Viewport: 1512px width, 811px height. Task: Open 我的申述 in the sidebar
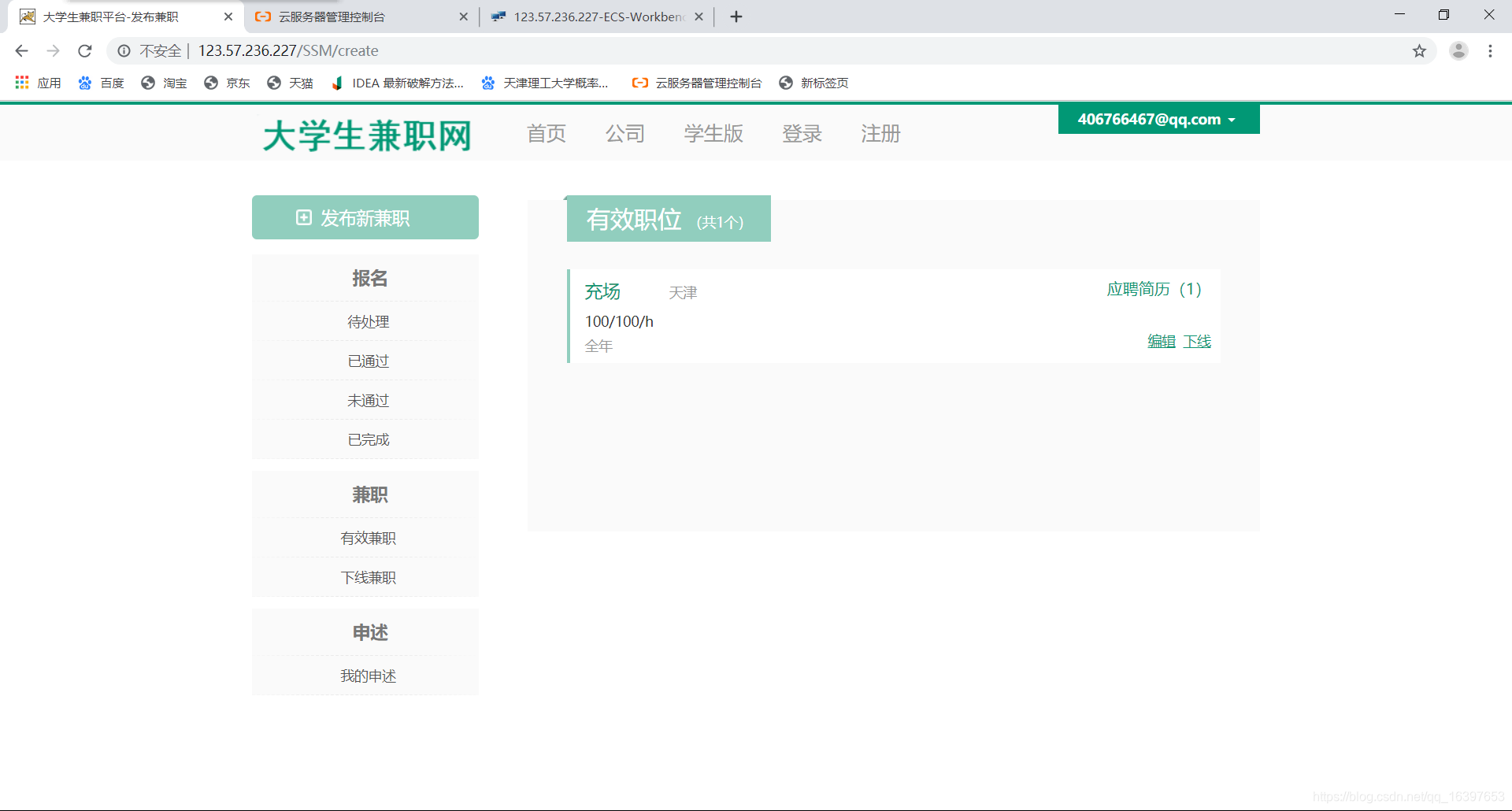coord(369,676)
